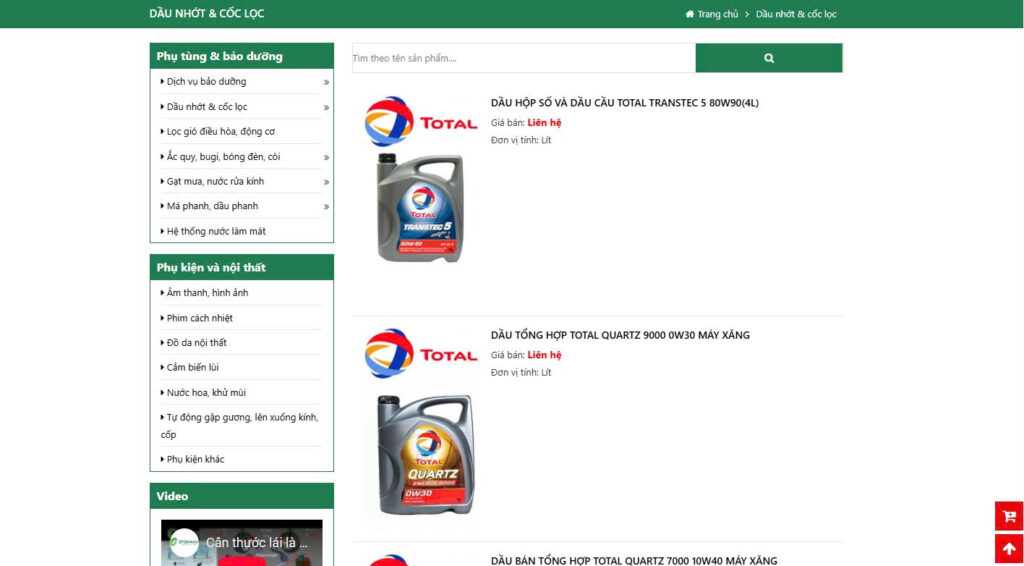Open Má phanh, dầu phanh category
The height and width of the screenshot is (566, 1024).
coord(212,206)
